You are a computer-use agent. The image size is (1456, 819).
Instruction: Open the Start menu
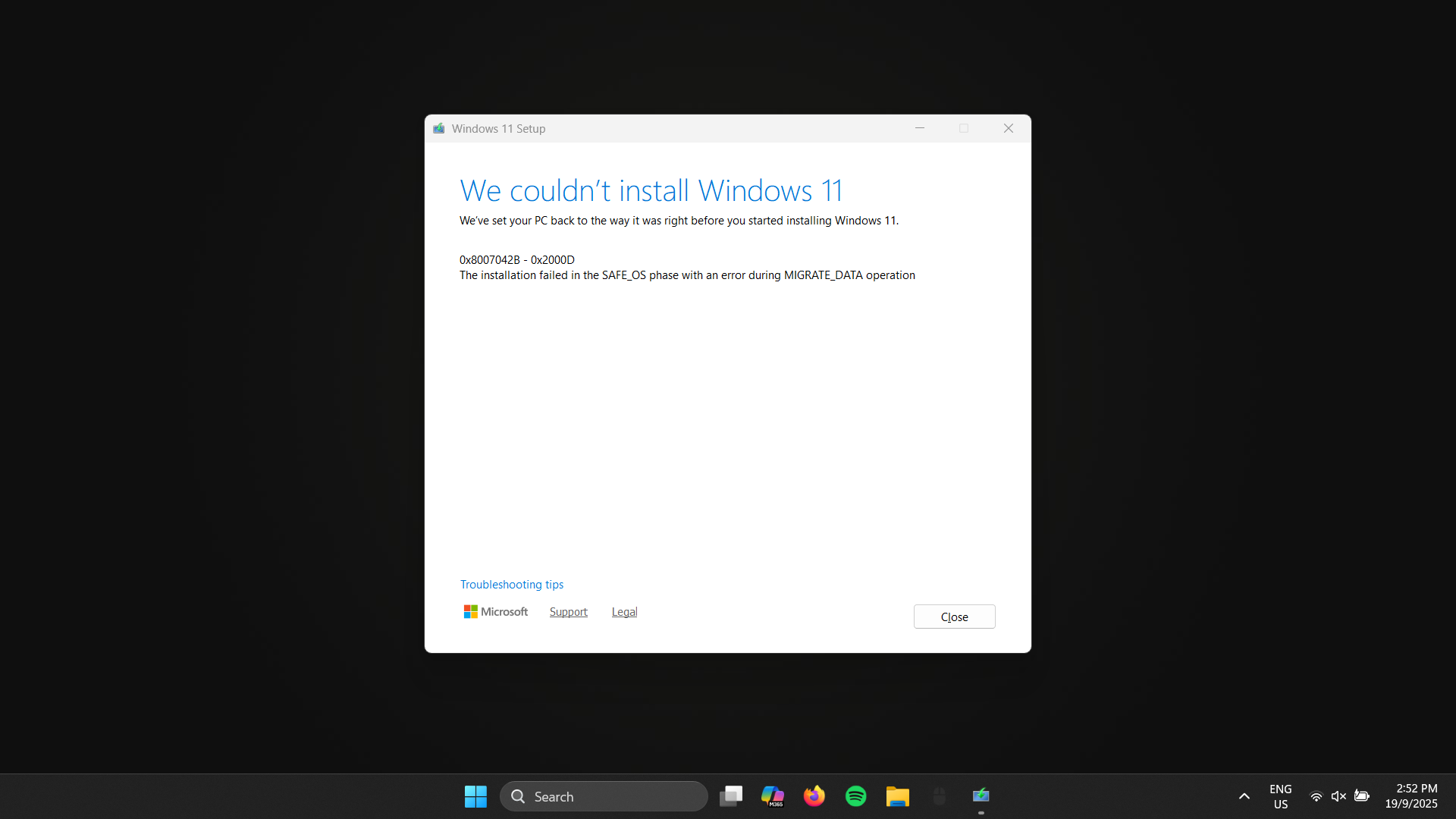[x=475, y=796]
